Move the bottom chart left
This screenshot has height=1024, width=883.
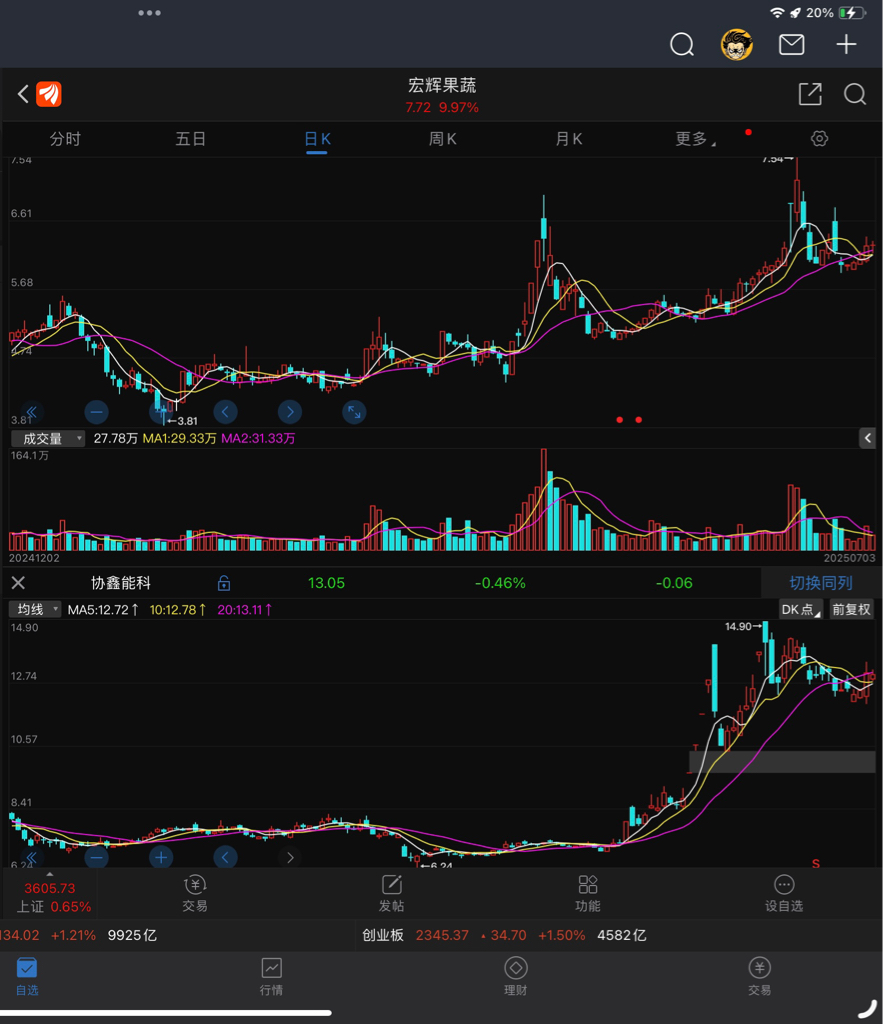click(225, 857)
